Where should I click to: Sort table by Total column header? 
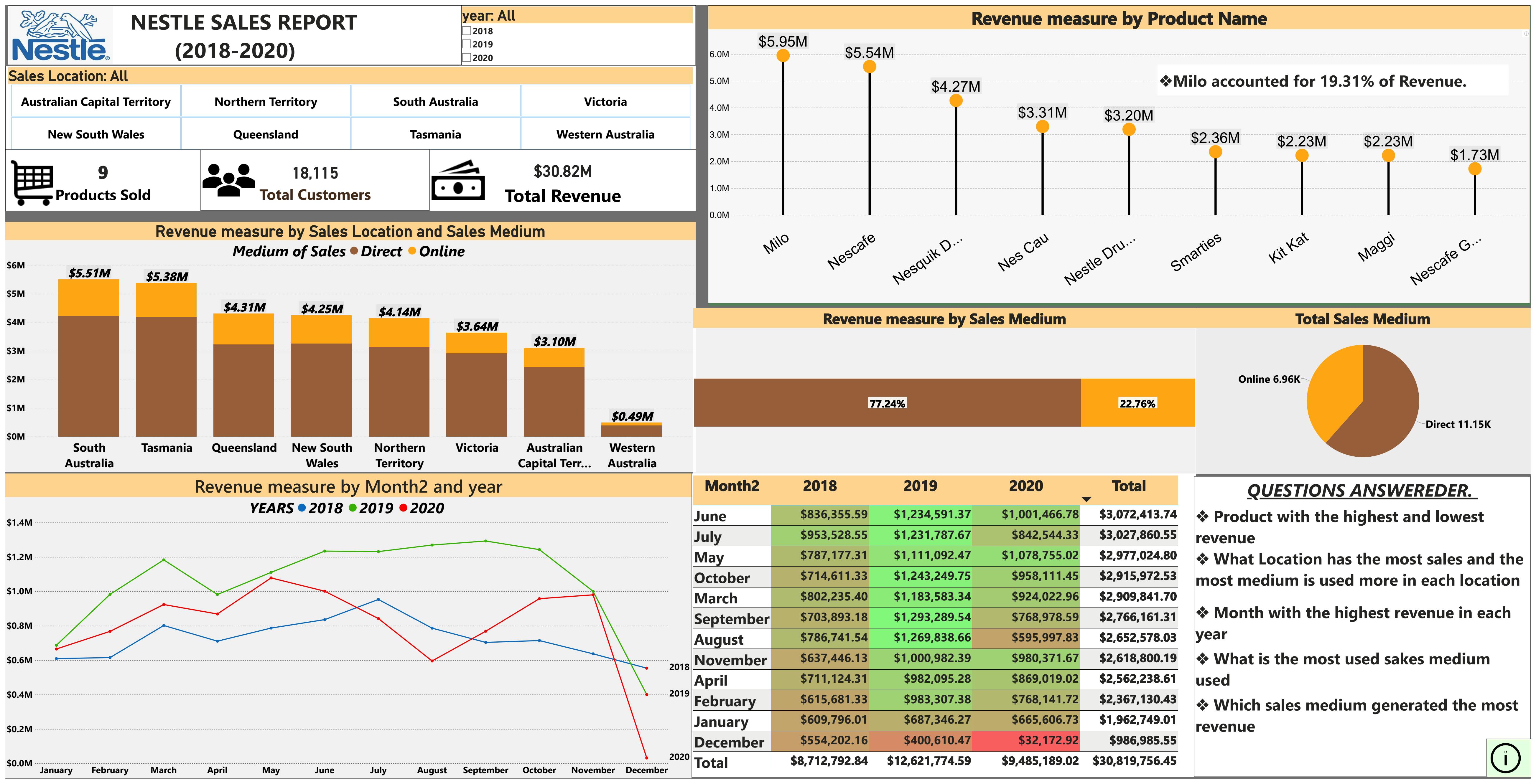point(1128,486)
